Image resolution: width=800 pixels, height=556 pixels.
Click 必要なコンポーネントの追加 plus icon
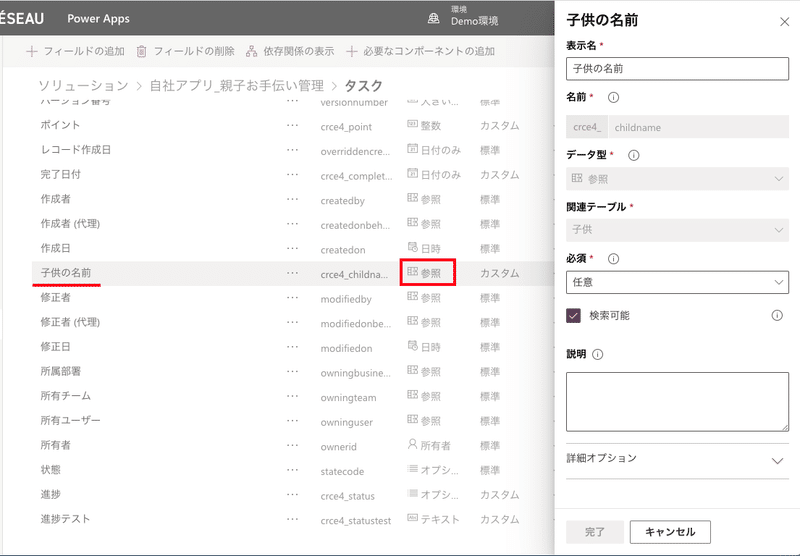tap(351, 52)
